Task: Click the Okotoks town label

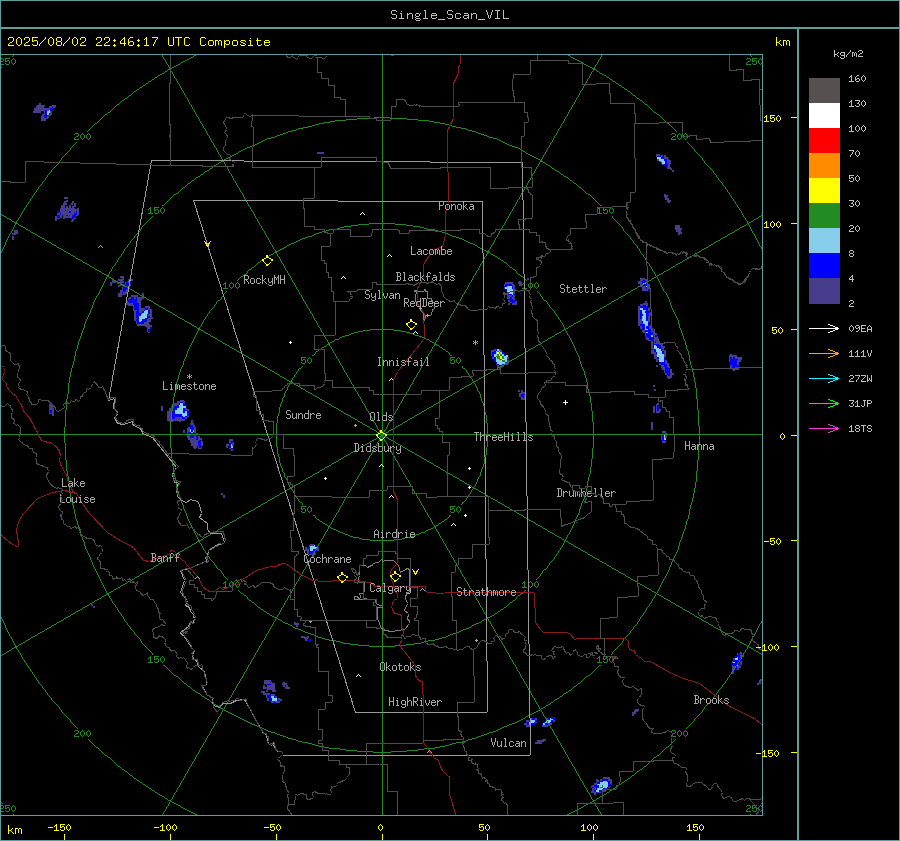Action: pyautogui.click(x=400, y=667)
